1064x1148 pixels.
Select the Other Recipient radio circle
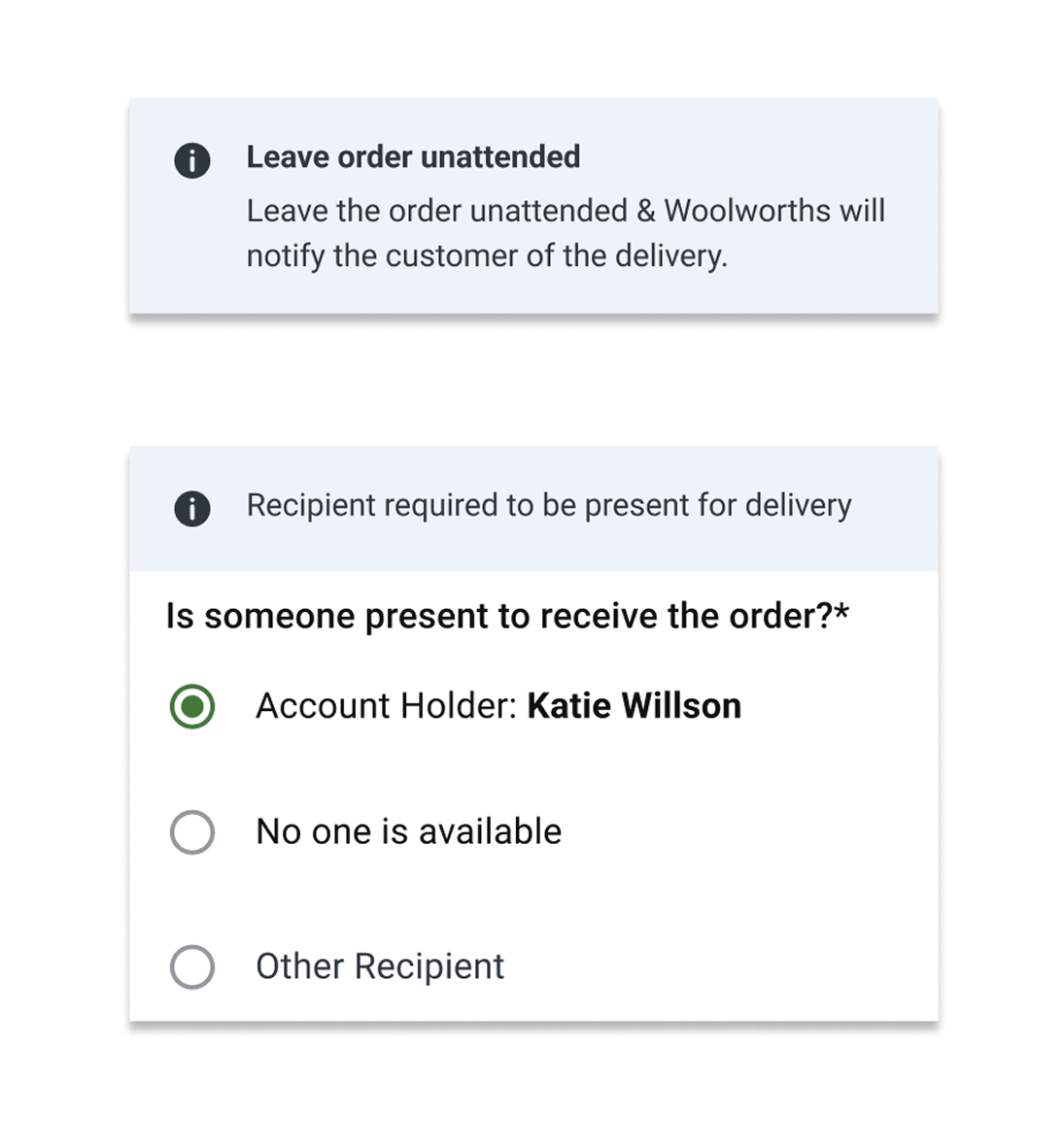(x=192, y=967)
